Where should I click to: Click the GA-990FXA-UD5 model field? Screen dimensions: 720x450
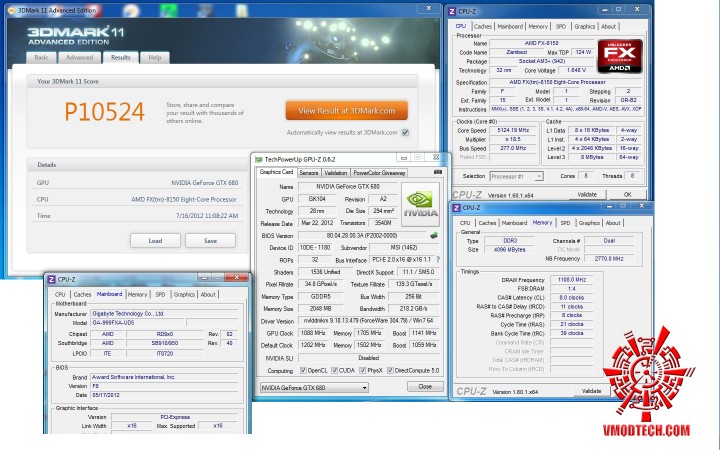point(138,323)
